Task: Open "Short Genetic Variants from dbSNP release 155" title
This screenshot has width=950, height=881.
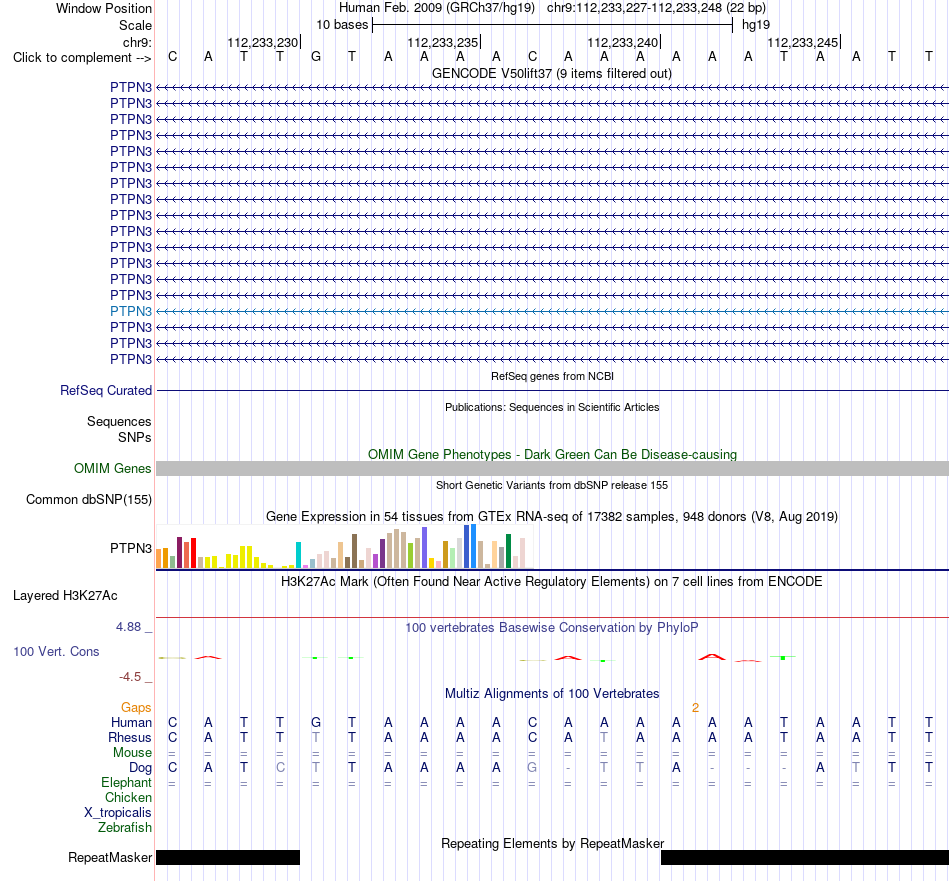Action: pyautogui.click(x=552, y=485)
